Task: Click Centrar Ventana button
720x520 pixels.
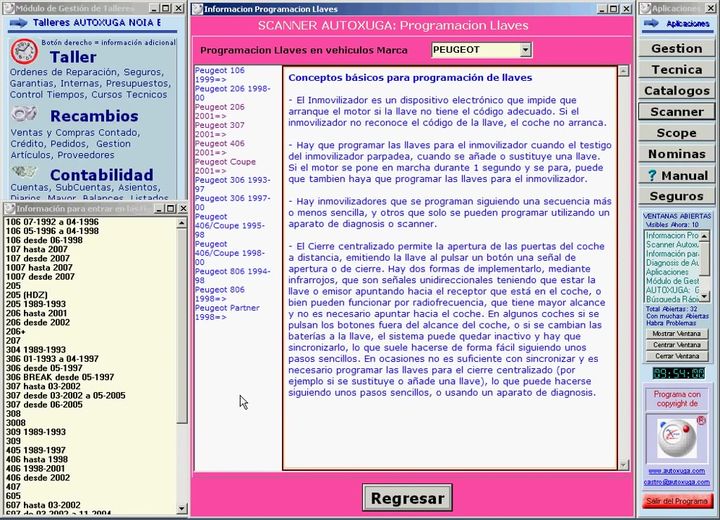Action: click(x=676, y=345)
